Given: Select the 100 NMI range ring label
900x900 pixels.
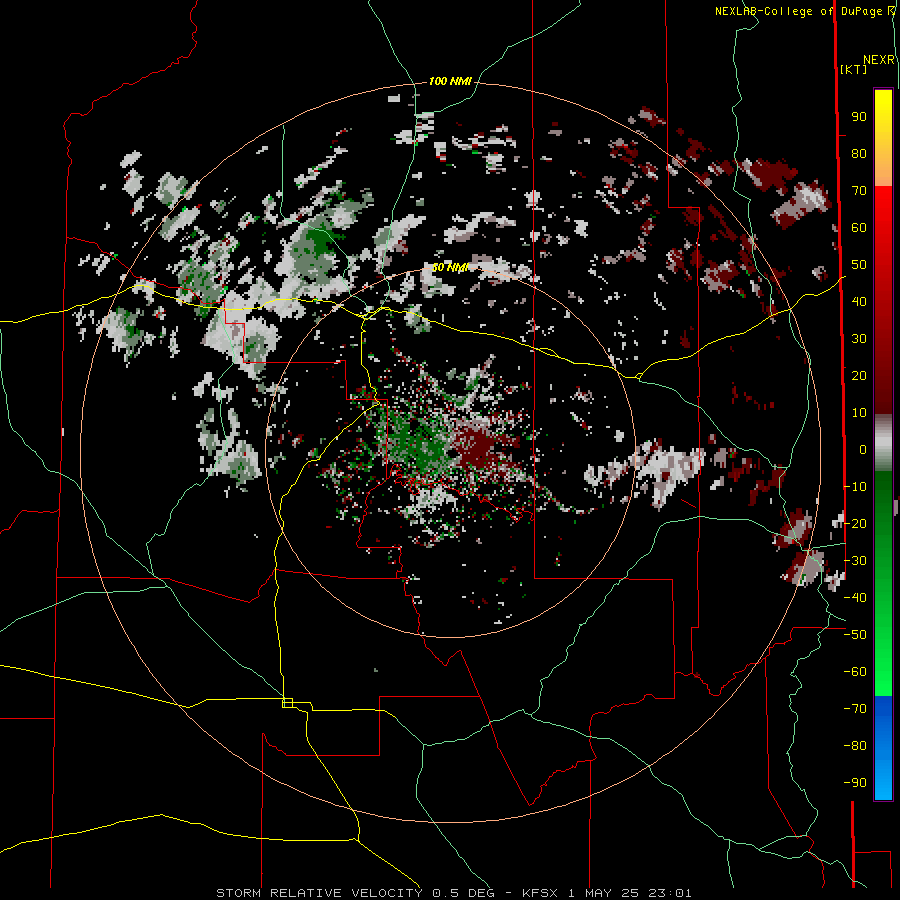Looking at the screenshot, I should 450,82.
